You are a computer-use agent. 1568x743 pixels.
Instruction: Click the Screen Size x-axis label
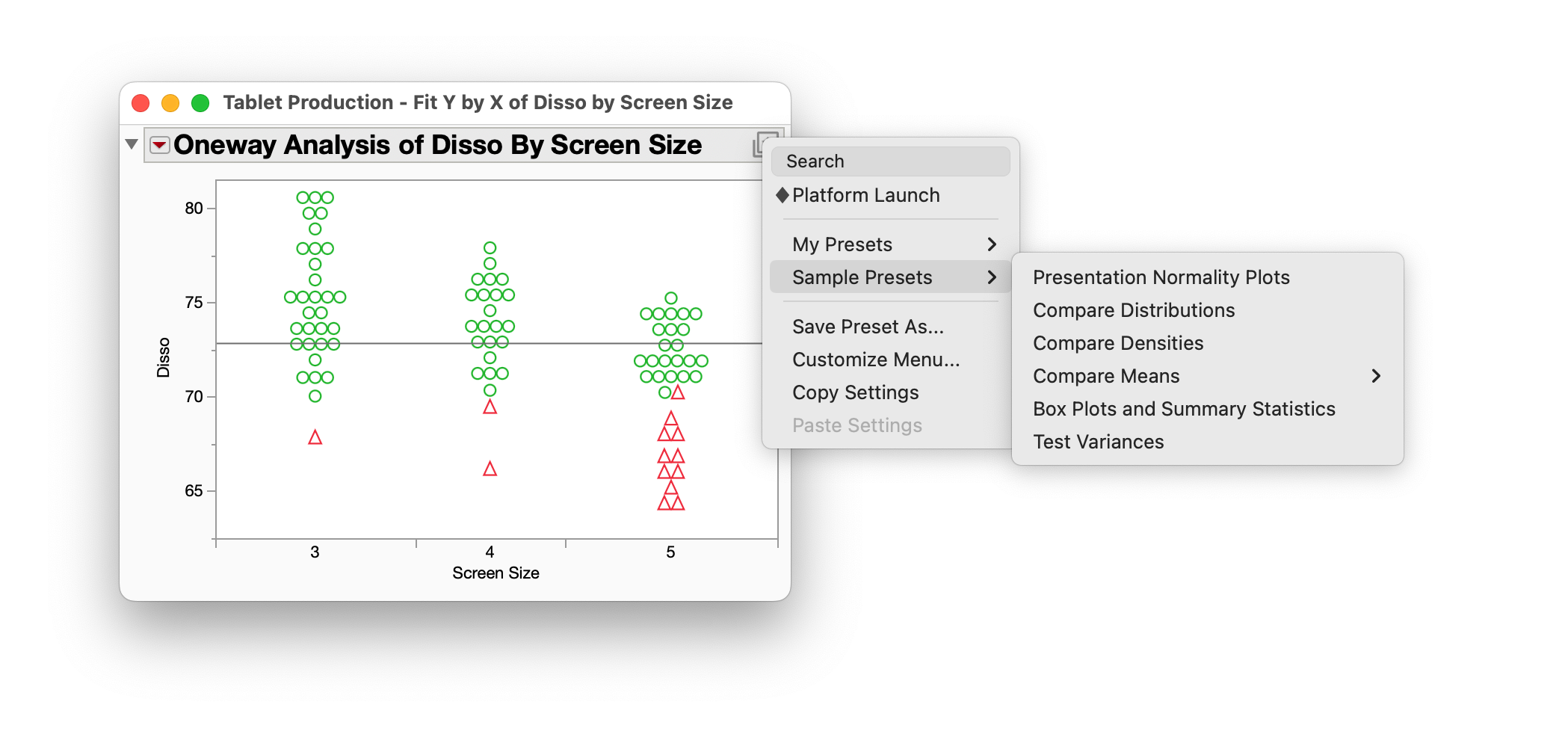[x=496, y=573]
